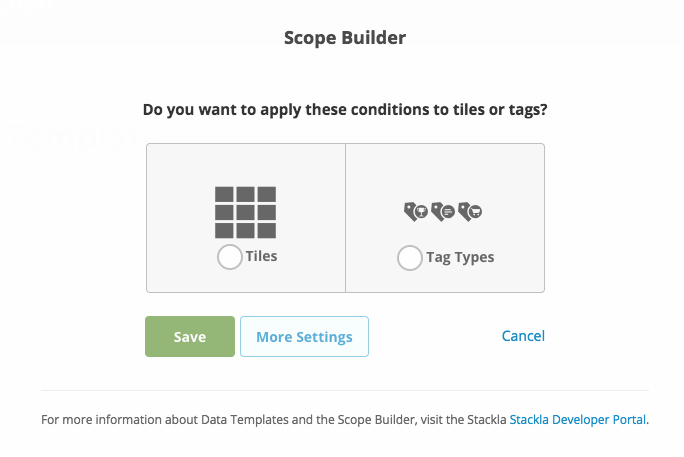The image size is (684, 457).
Task: Open More Settings
Action: pos(304,337)
